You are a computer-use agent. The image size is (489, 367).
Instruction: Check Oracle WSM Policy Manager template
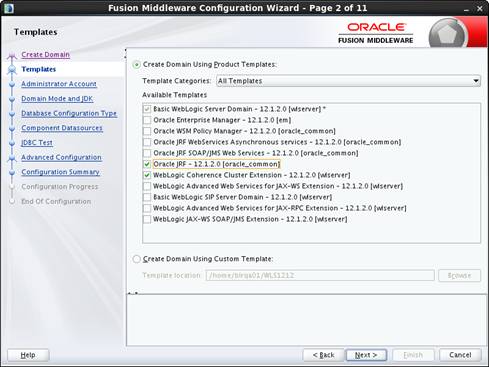point(147,131)
